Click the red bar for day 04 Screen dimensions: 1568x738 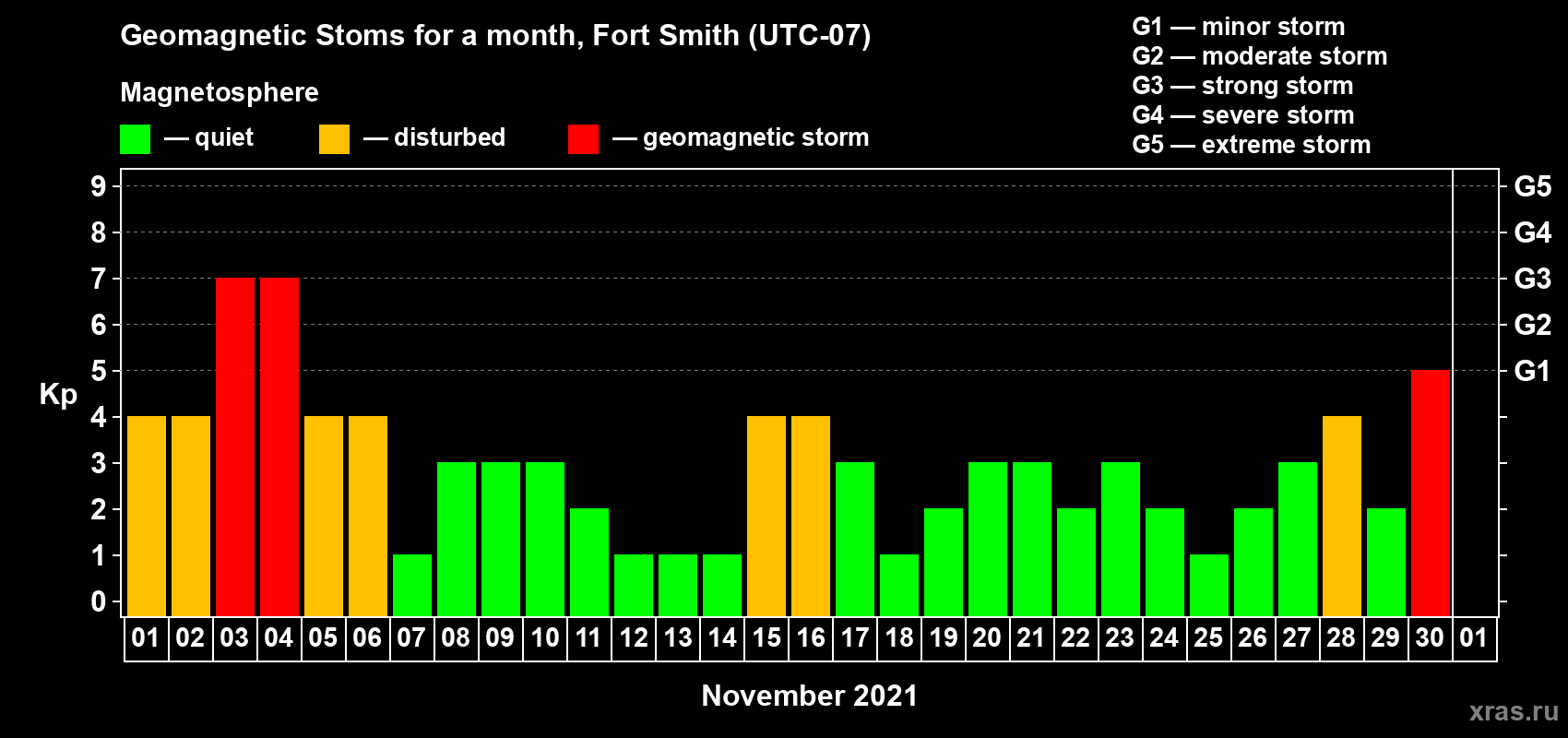tap(279, 447)
